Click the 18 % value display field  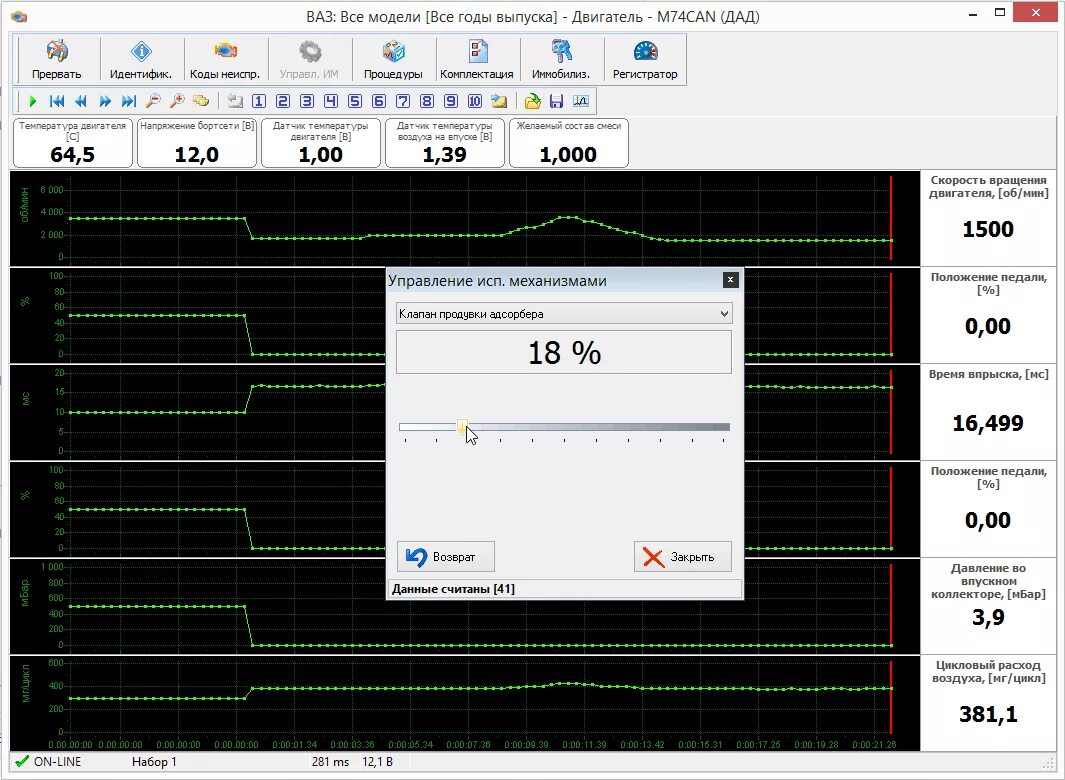[x=564, y=352]
